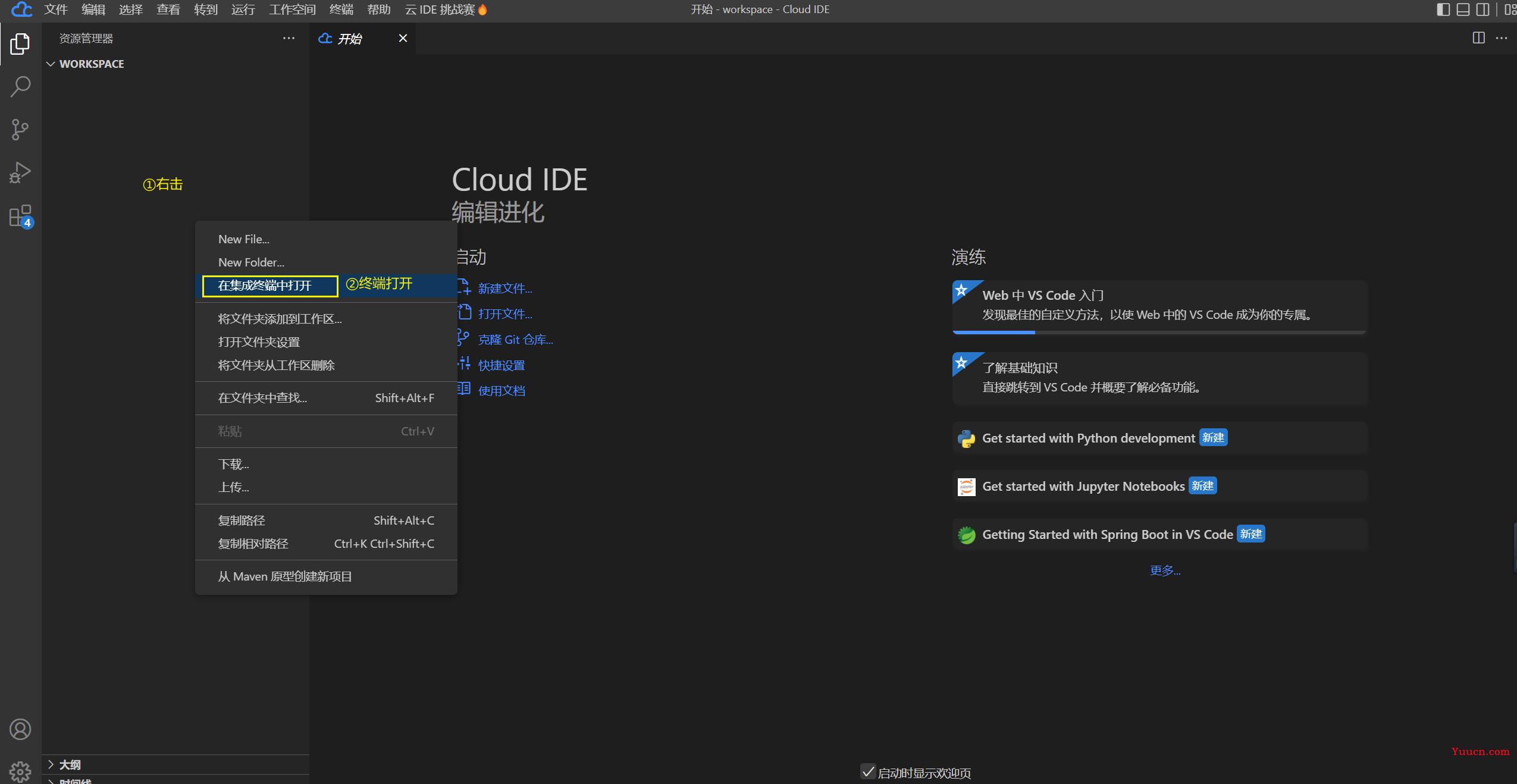This screenshot has height=784, width=1517.
Task: Open the 查看 menu
Action: [168, 10]
